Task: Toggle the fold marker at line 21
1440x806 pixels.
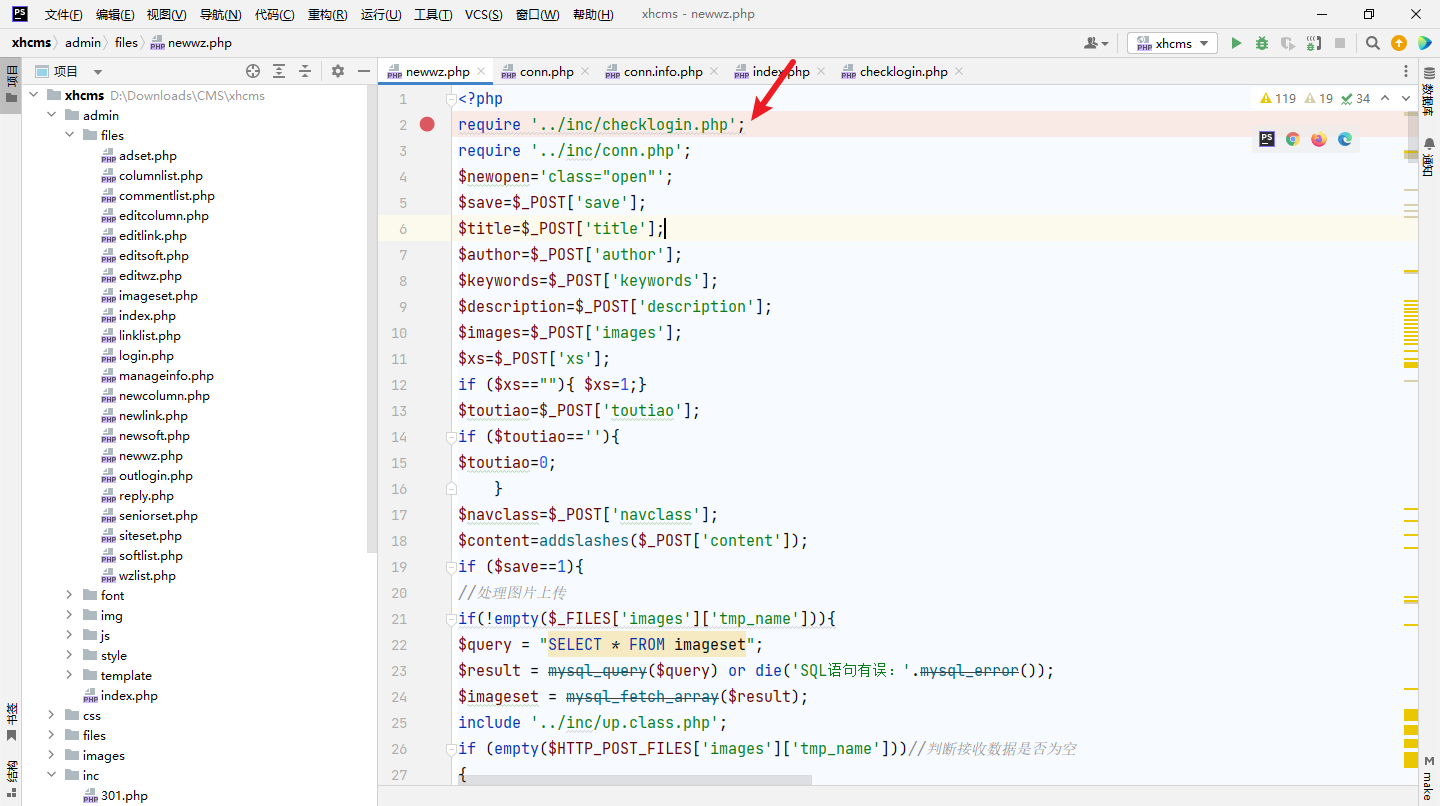Action: tap(451, 619)
